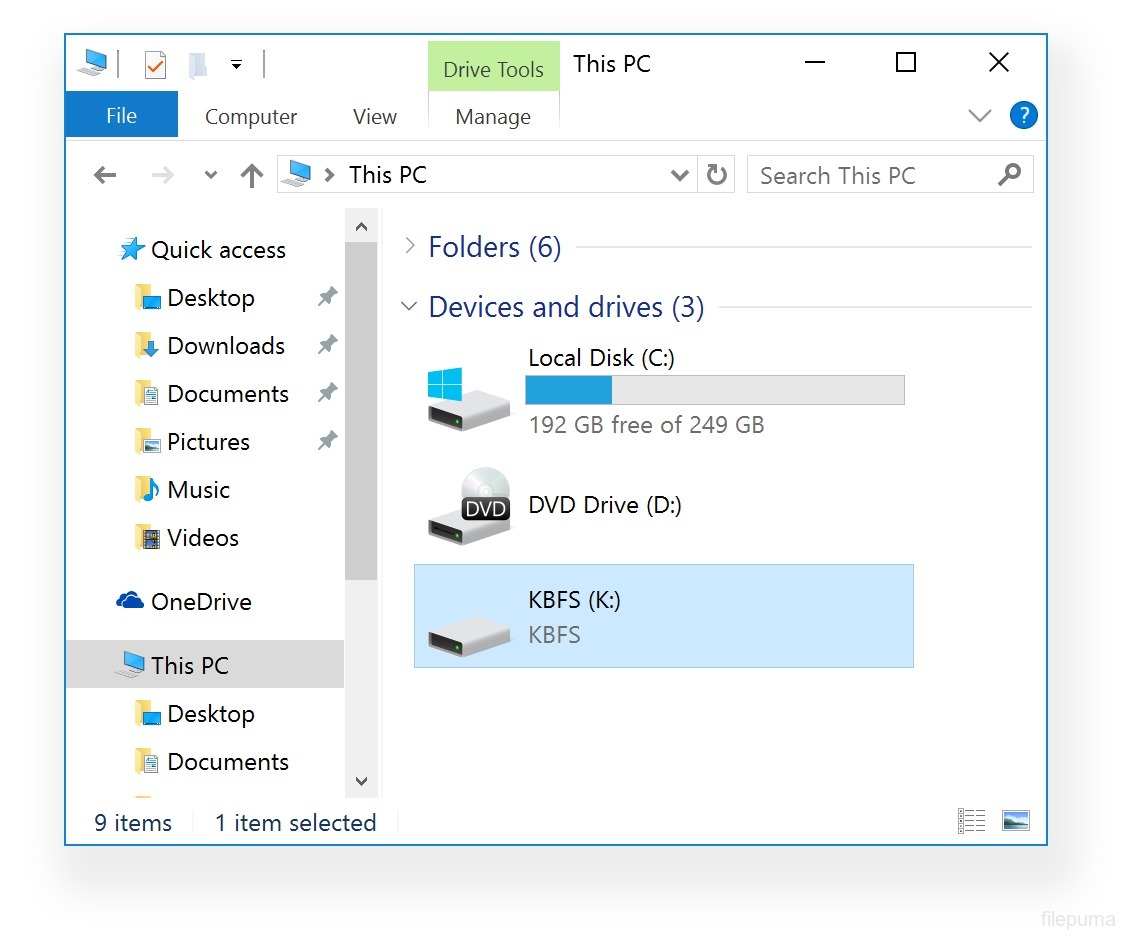Open Downloads in Quick access
1127x941 pixels.
(x=226, y=346)
